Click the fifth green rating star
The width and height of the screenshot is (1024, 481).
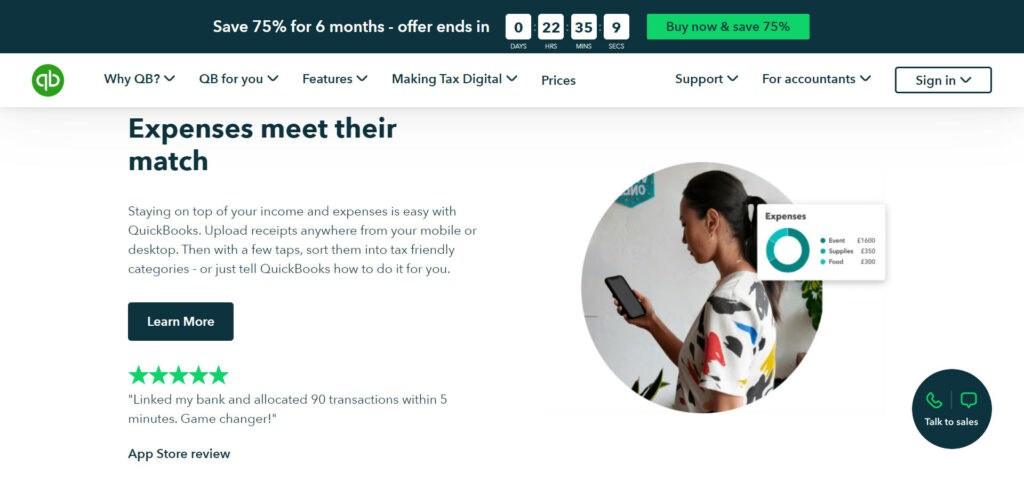[219, 375]
